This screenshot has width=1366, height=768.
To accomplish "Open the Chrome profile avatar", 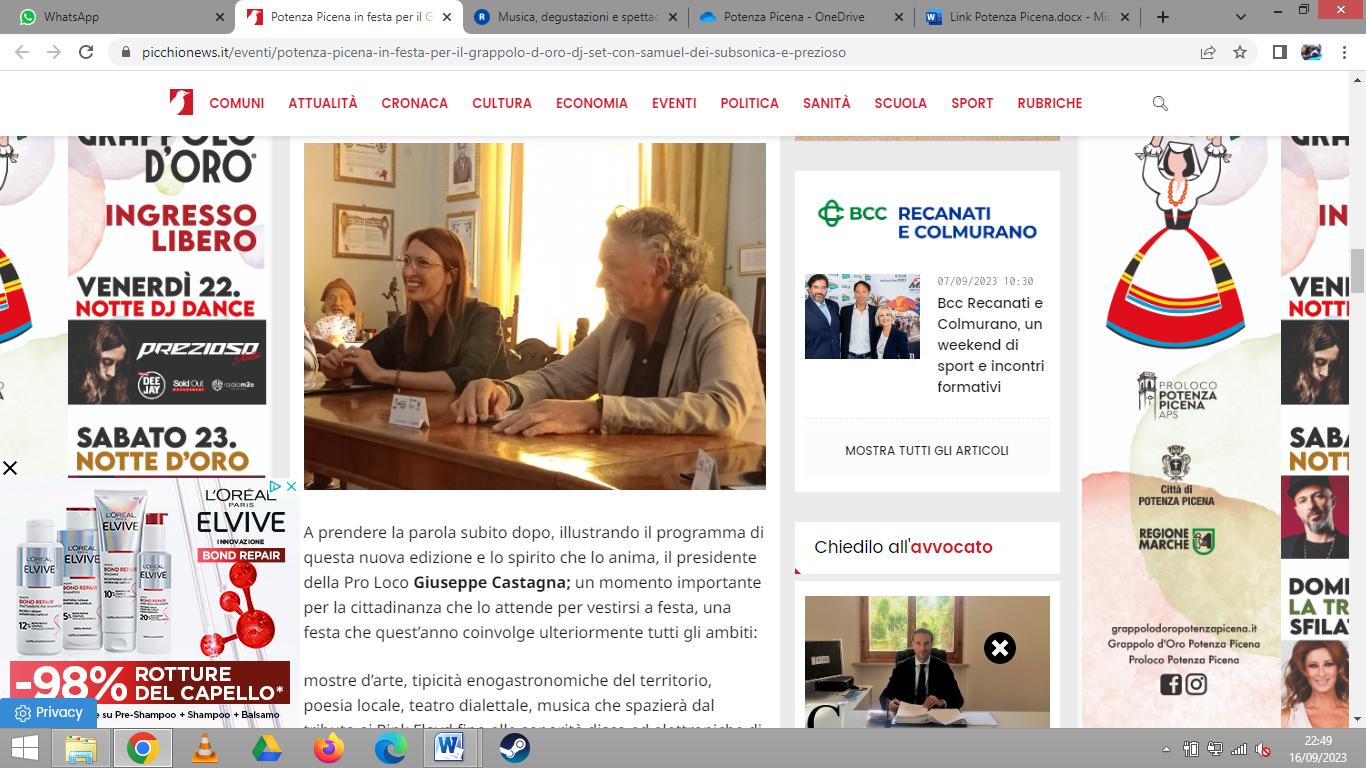I will pos(1311,52).
